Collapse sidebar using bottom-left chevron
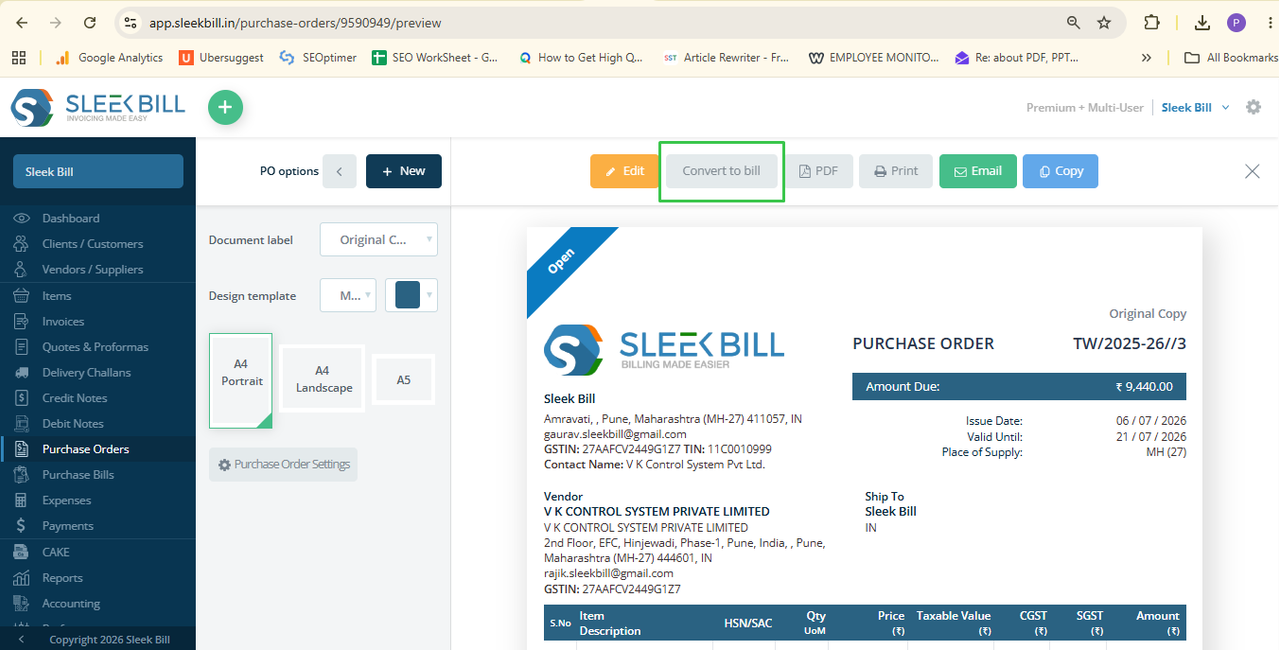1279x650 pixels. click(x=21, y=639)
